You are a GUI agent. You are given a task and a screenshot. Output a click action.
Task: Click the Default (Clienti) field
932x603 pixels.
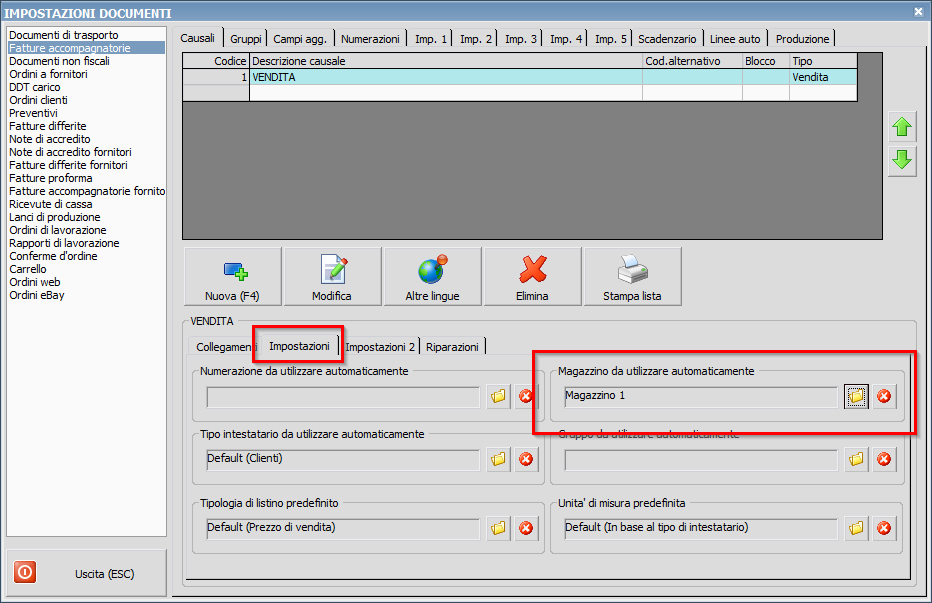click(x=342, y=460)
